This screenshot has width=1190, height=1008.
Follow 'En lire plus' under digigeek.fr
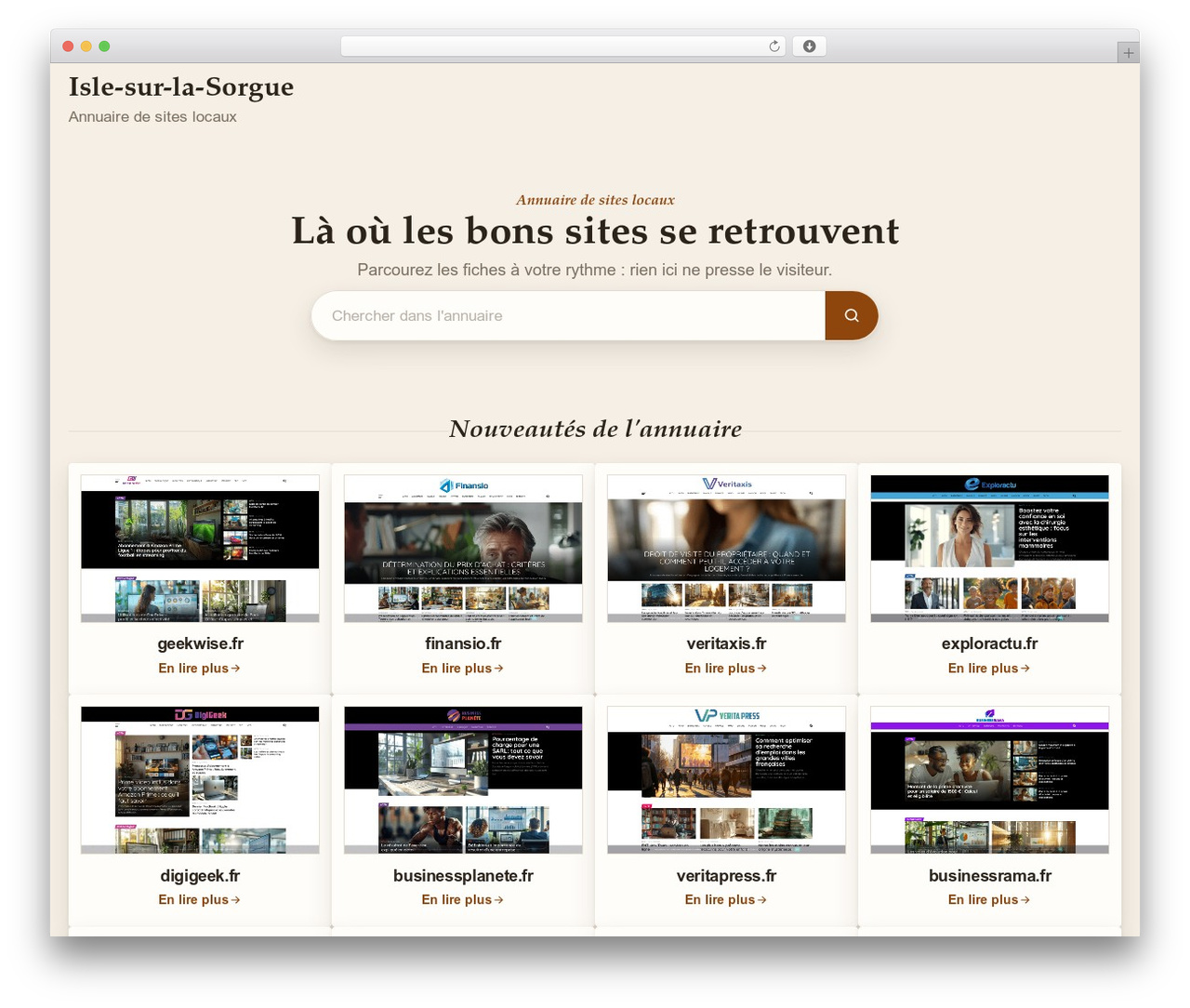tap(200, 899)
